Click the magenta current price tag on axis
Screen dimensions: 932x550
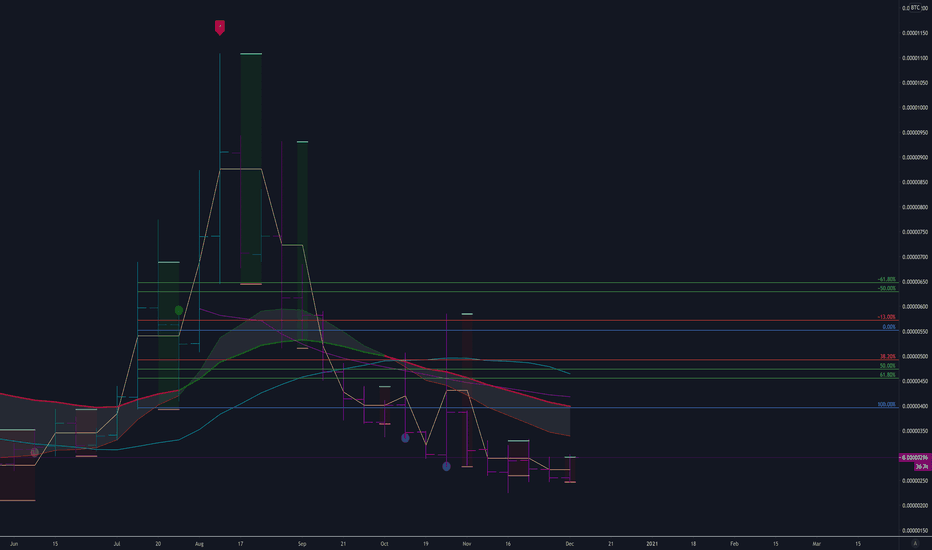(x=914, y=458)
